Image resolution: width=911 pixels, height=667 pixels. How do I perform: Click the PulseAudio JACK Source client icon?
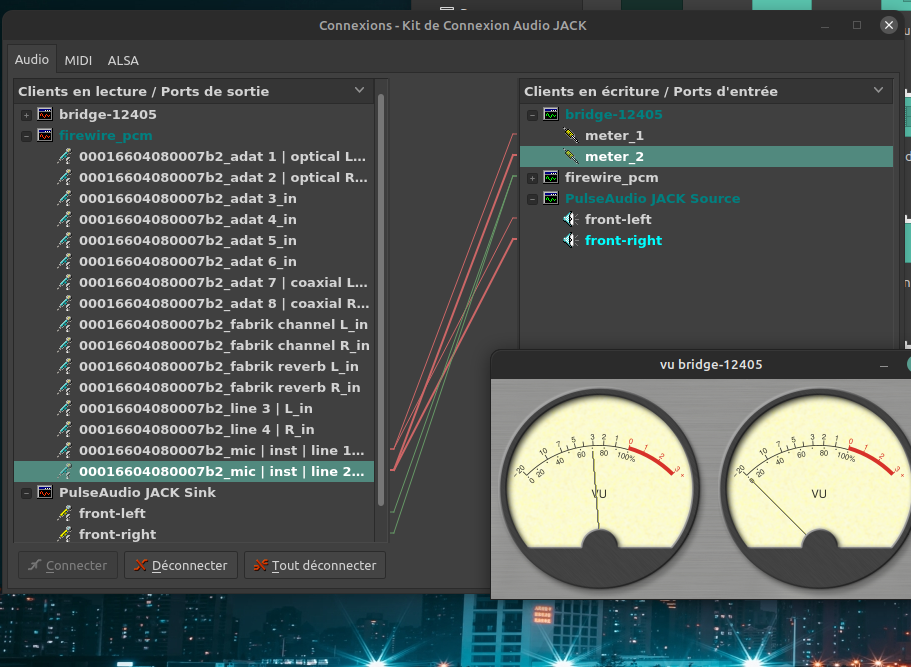551,198
